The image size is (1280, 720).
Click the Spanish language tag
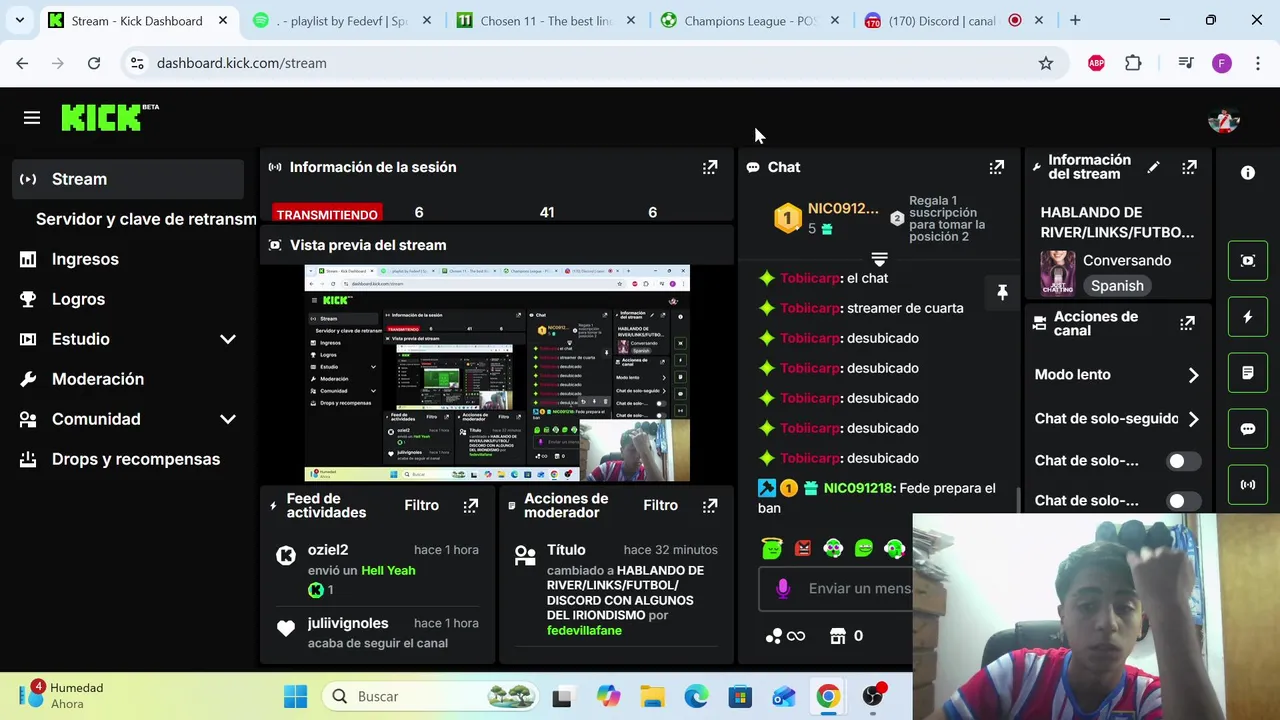1117,286
